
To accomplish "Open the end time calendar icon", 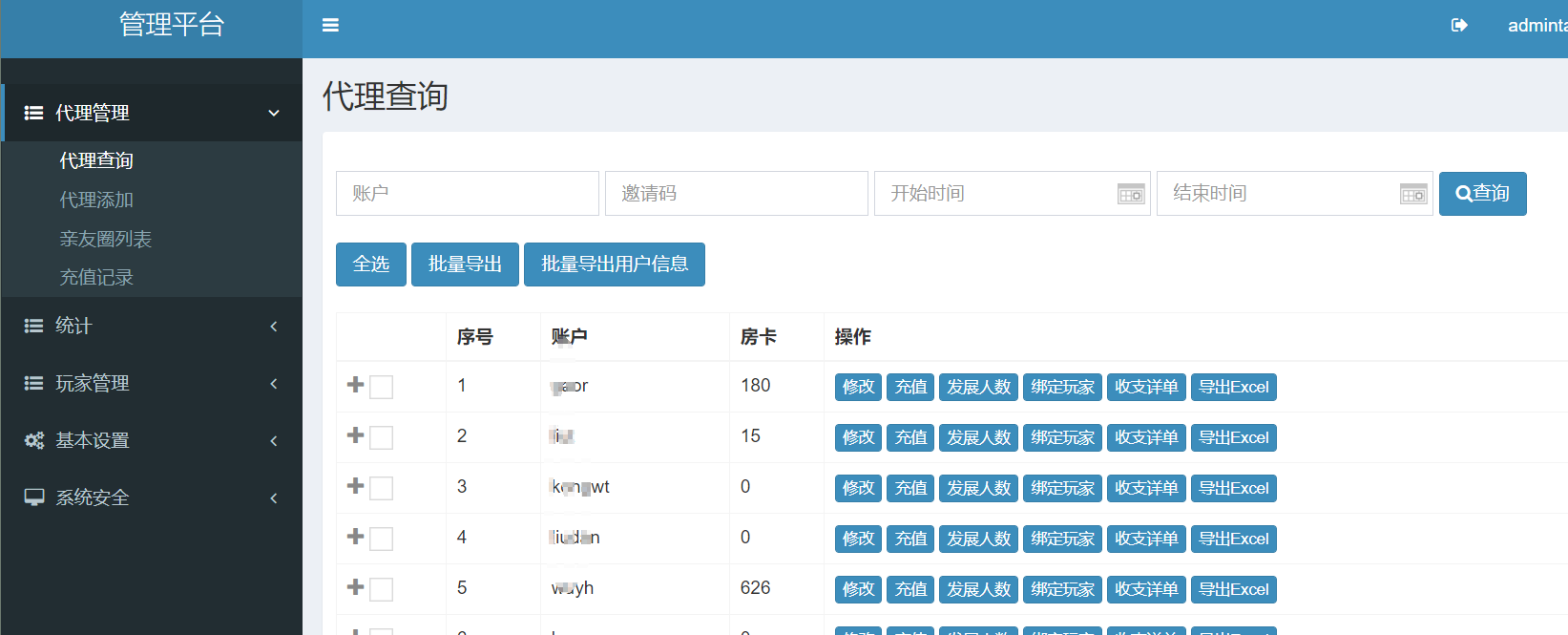I will click(x=1413, y=194).
